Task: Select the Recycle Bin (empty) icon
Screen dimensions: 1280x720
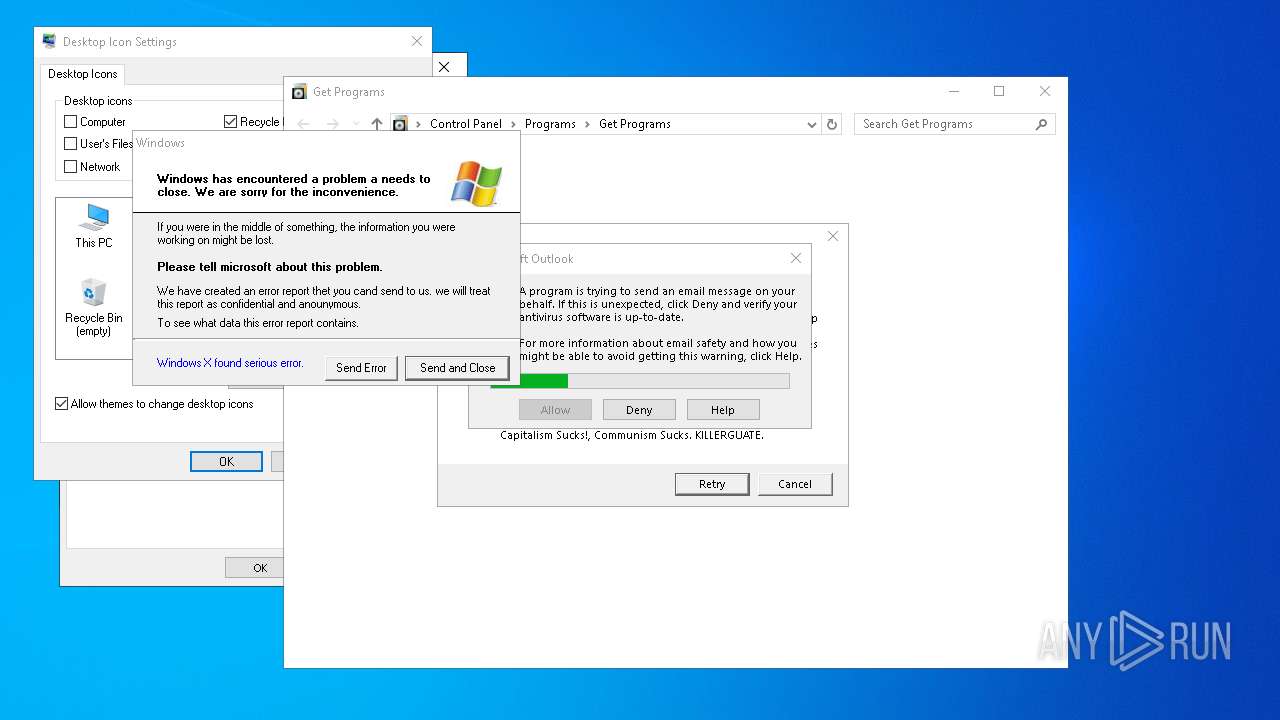Action: 94,307
